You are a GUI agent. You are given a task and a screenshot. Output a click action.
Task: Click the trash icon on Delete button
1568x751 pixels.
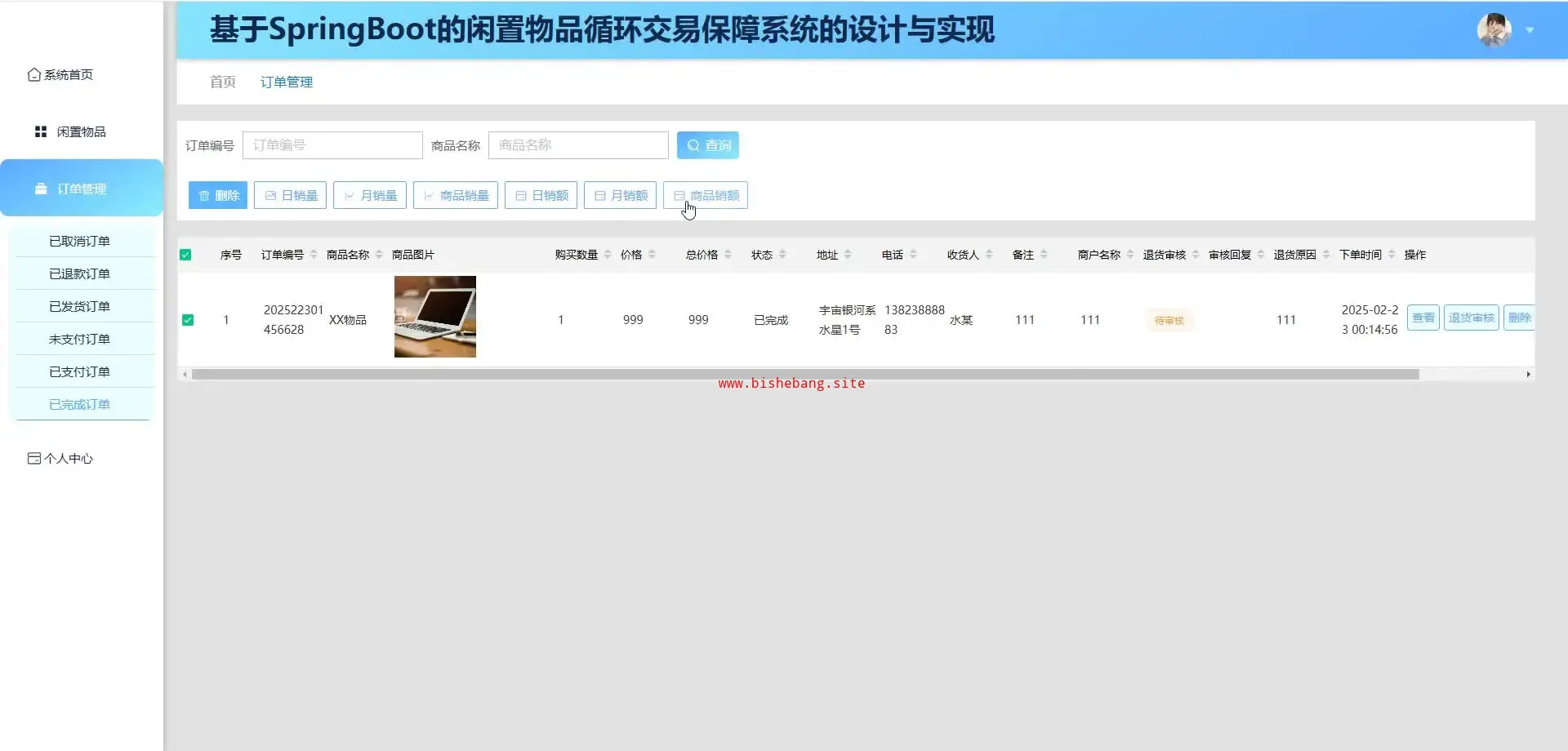pos(204,196)
